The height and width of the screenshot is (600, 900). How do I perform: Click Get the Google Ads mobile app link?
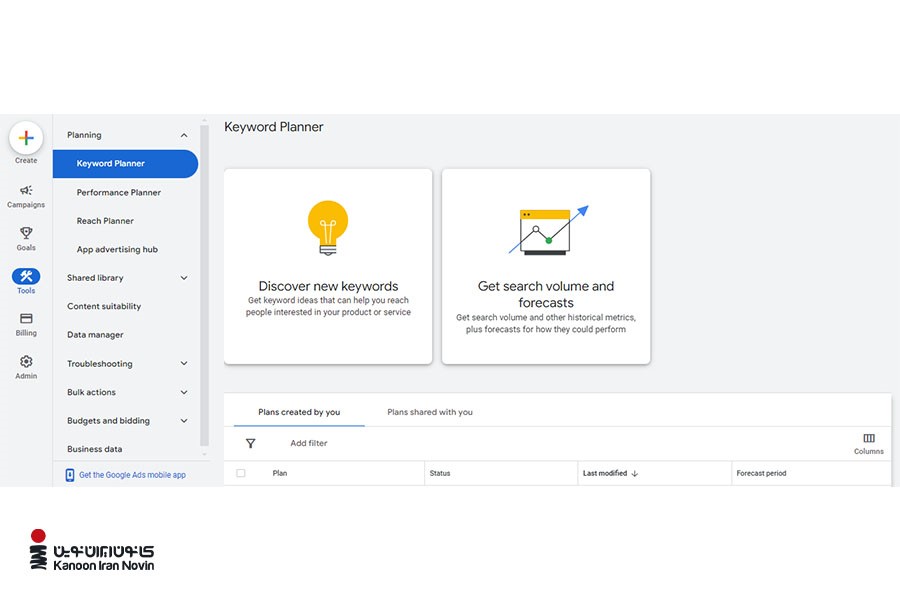[x=132, y=475]
